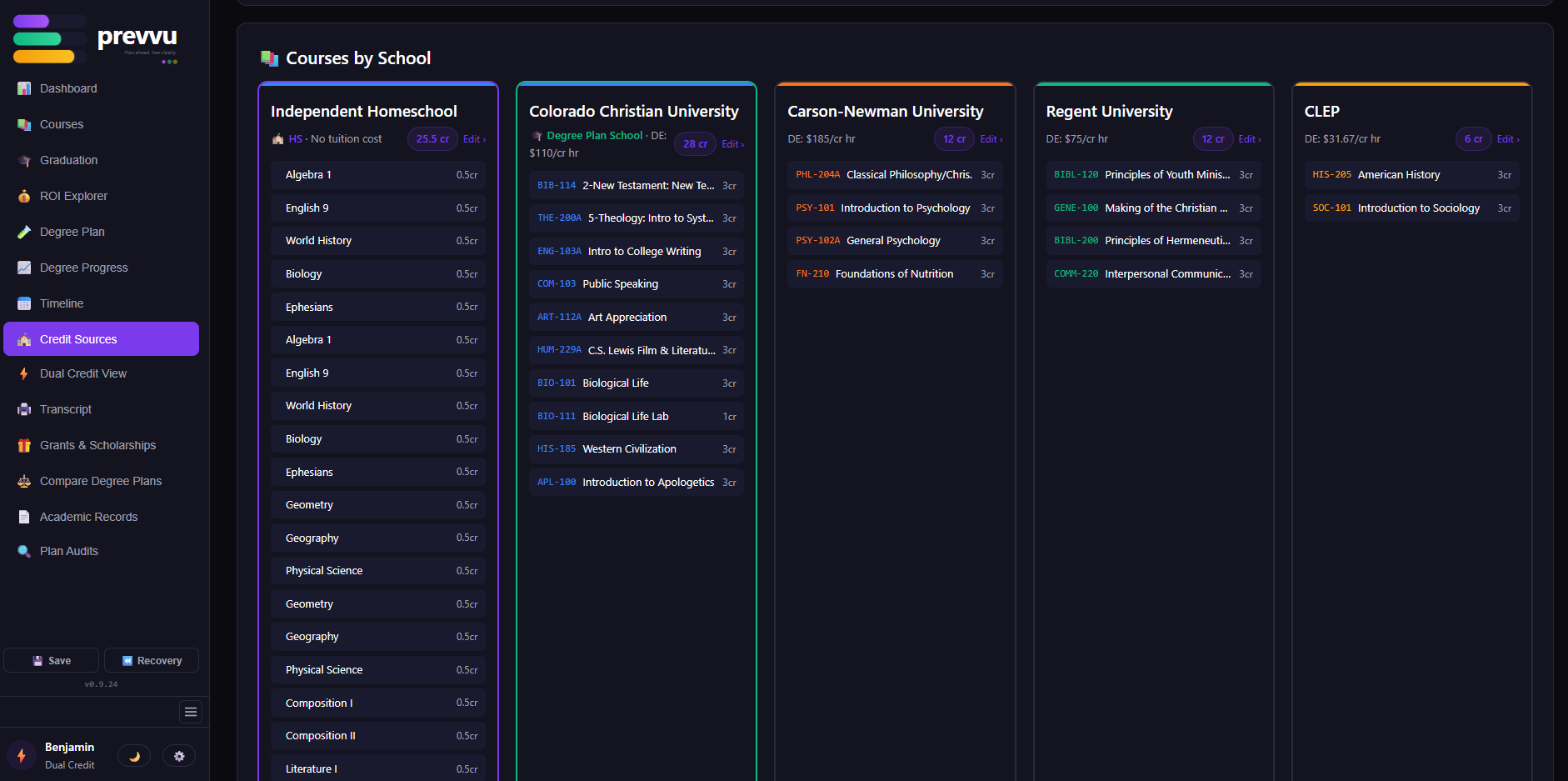Click the Plan Audits magnifier icon

[24, 551]
